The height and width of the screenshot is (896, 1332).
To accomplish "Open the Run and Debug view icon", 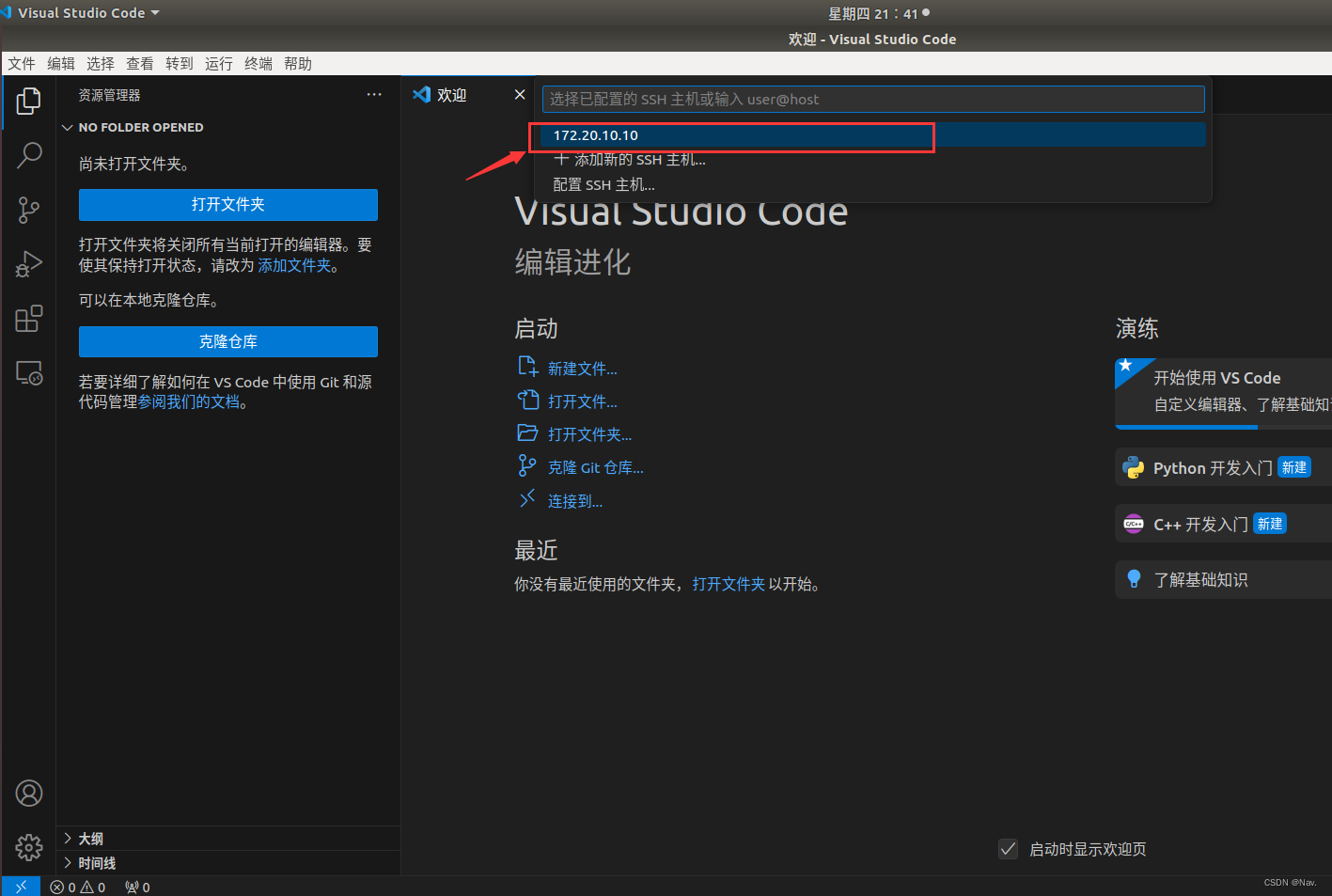I will (x=29, y=264).
